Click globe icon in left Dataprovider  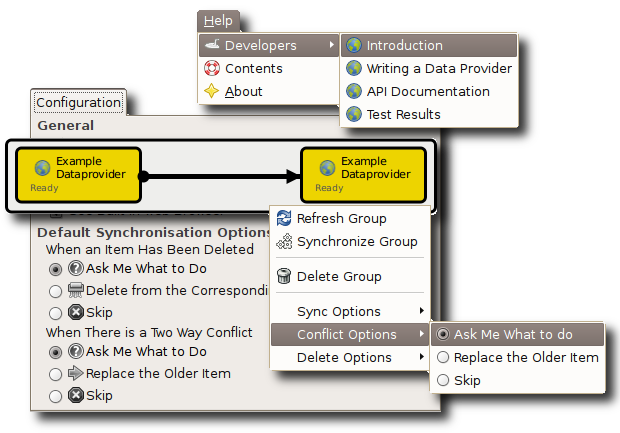coord(42,168)
